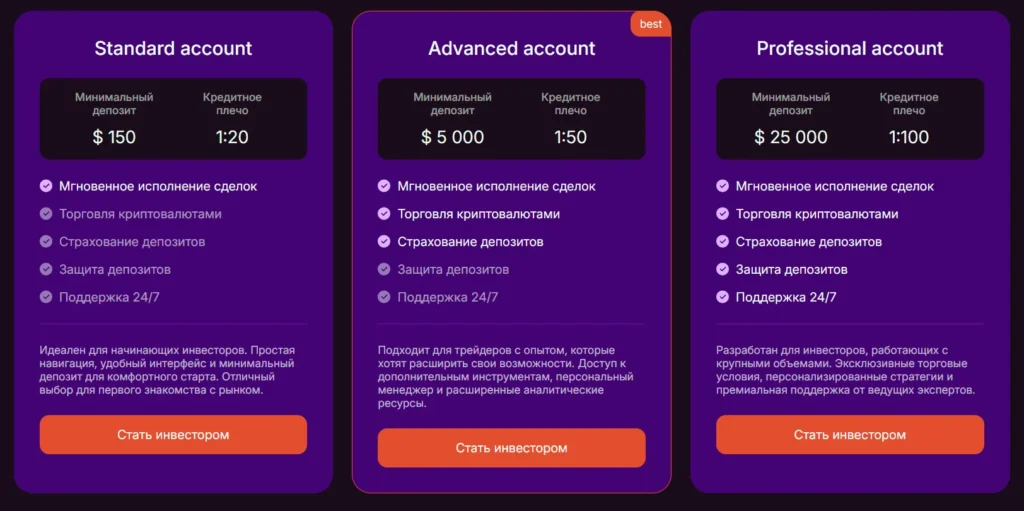1024x511 pixels.
Task: Click check icon beside Professional's "Защита депозитов"
Action: point(723,269)
